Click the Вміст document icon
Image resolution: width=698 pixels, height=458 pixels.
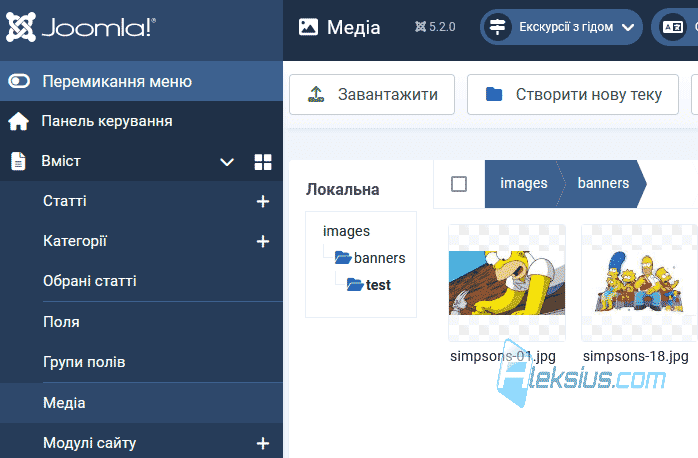(18, 161)
